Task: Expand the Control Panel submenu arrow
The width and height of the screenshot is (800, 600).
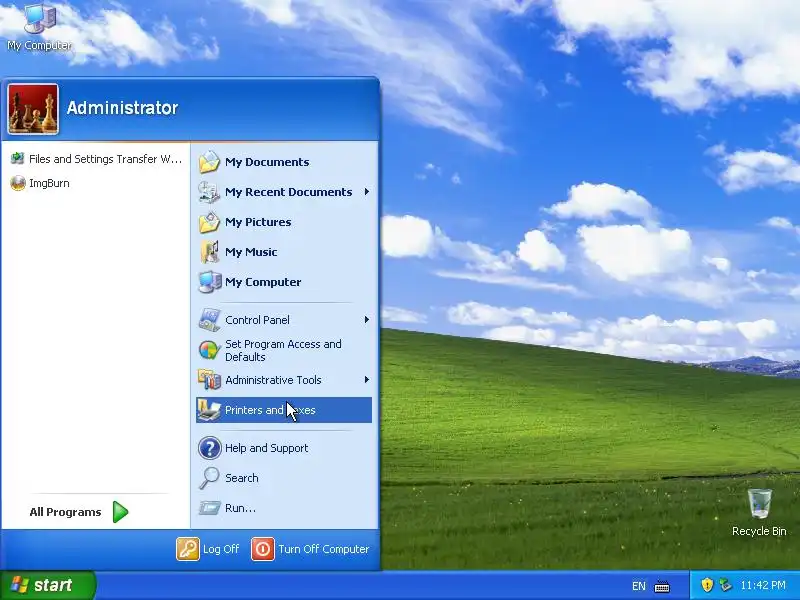Action: [x=367, y=320]
